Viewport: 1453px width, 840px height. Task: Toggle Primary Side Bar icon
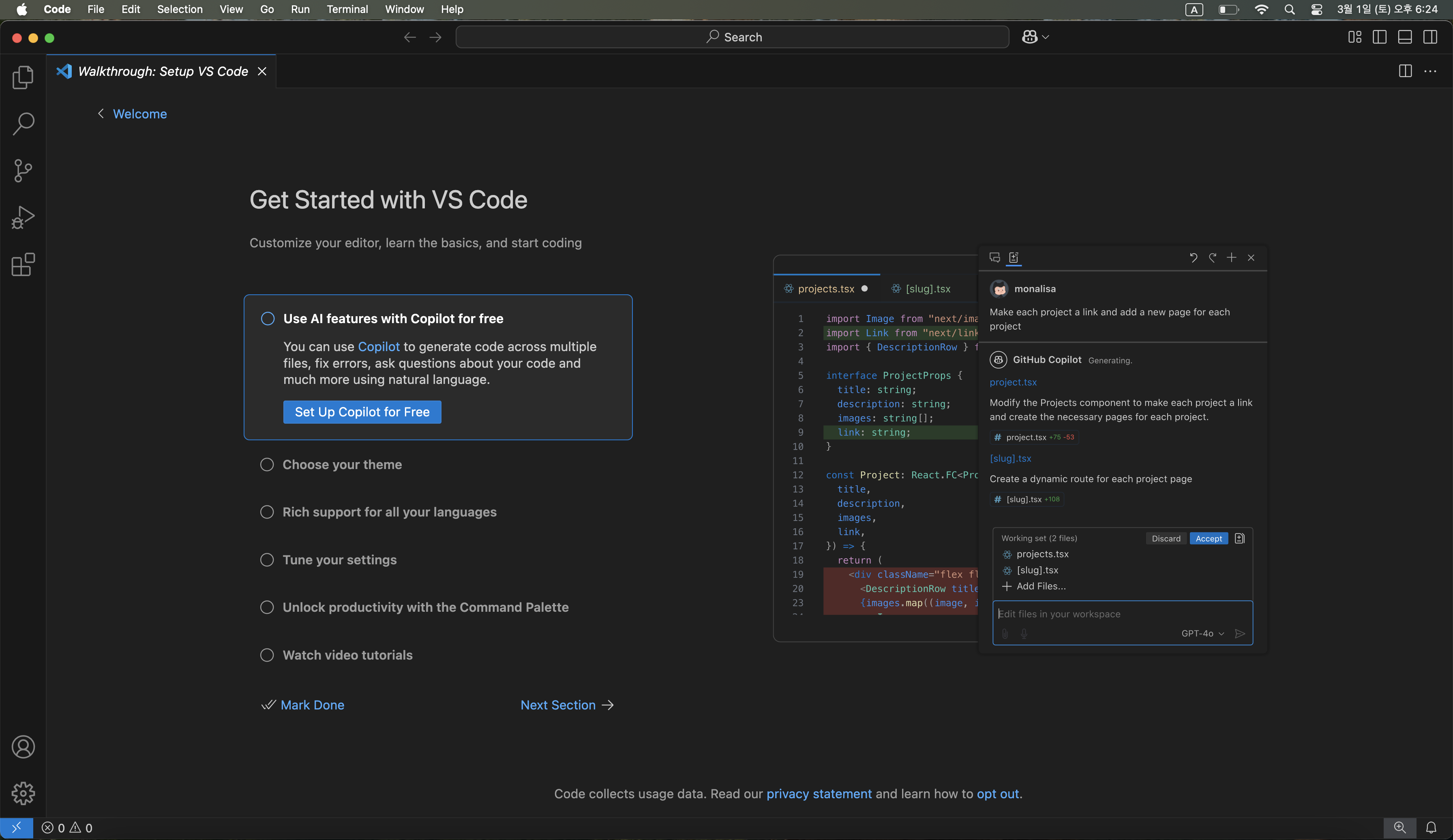point(1380,37)
